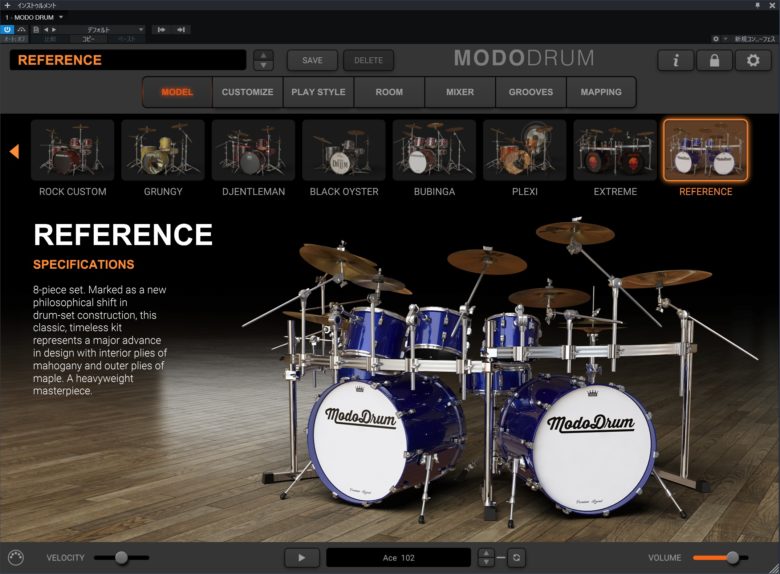Viewport: 780px width, 574px height.
Task: Click the automation curve icon in the host toolbar
Action: click(21, 29)
